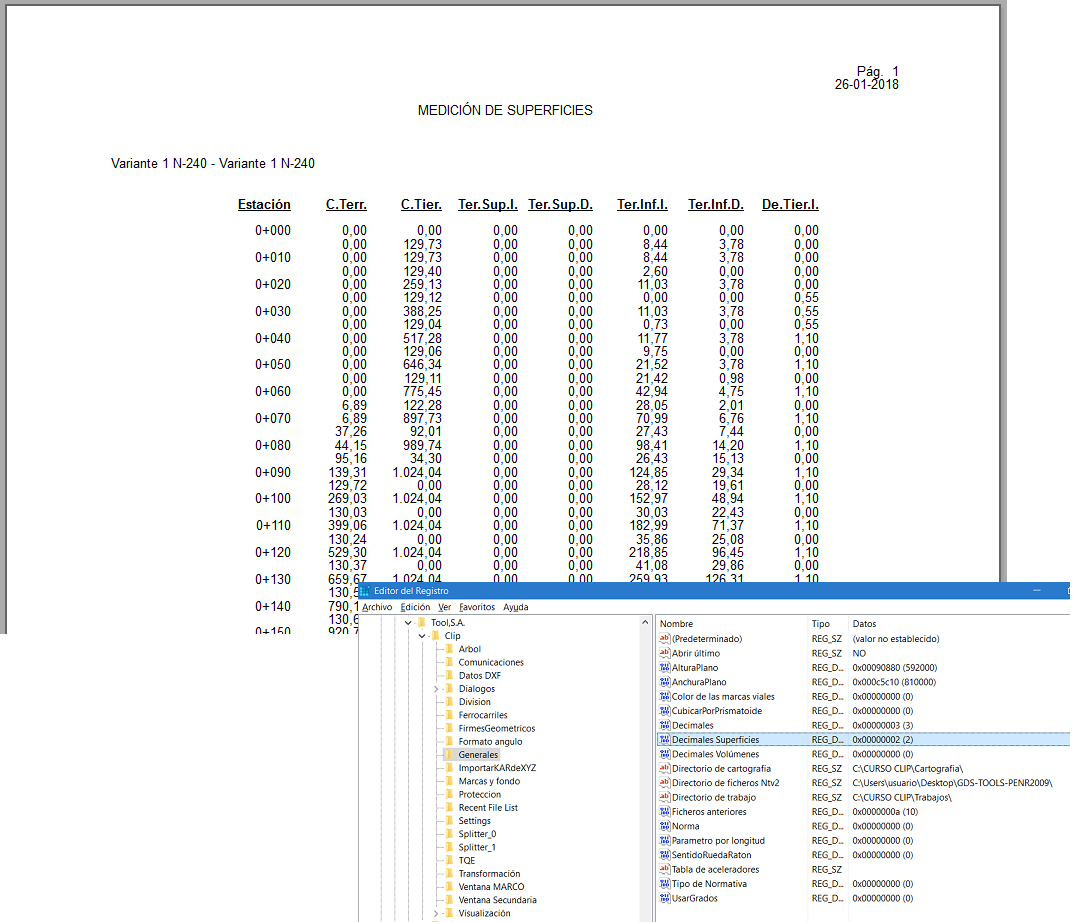1074x922 pixels.
Task: Open the Ver menu
Action: (445, 607)
